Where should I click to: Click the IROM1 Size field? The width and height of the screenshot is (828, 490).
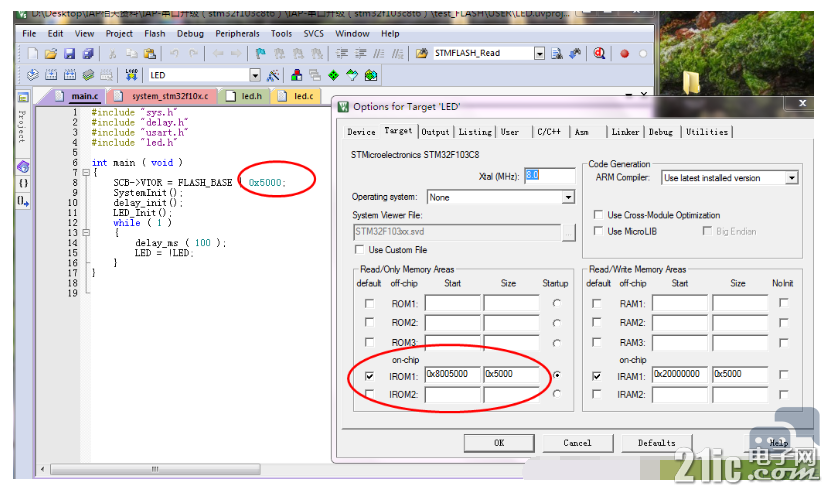tap(511, 374)
